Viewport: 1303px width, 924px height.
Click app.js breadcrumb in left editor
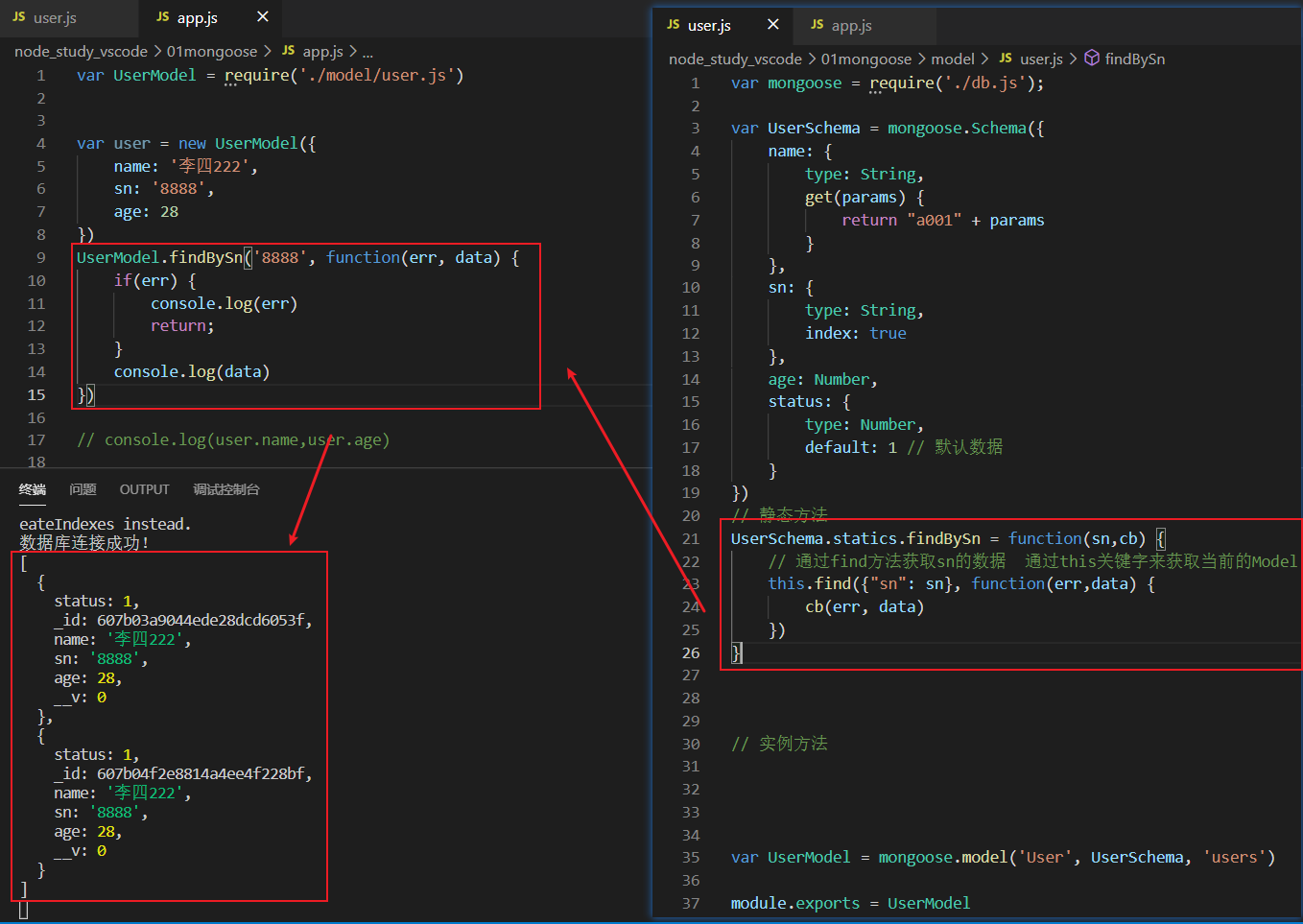click(x=322, y=51)
